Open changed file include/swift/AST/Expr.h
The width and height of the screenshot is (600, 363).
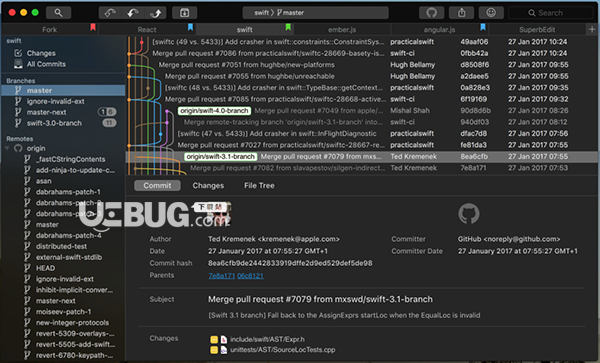pyautogui.click(x=267, y=339)
